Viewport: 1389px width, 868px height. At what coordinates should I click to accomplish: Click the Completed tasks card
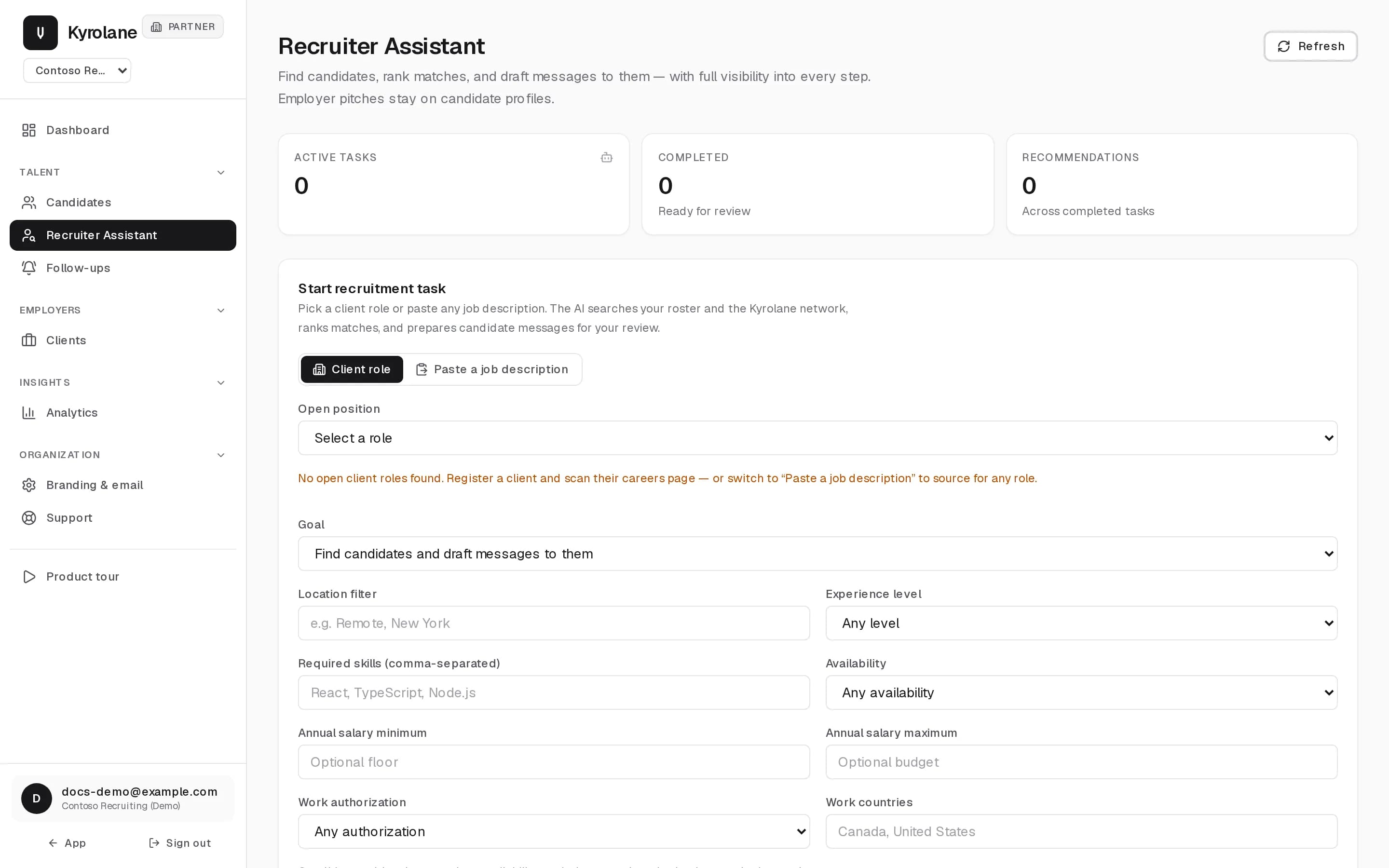(x=817, y=184)
